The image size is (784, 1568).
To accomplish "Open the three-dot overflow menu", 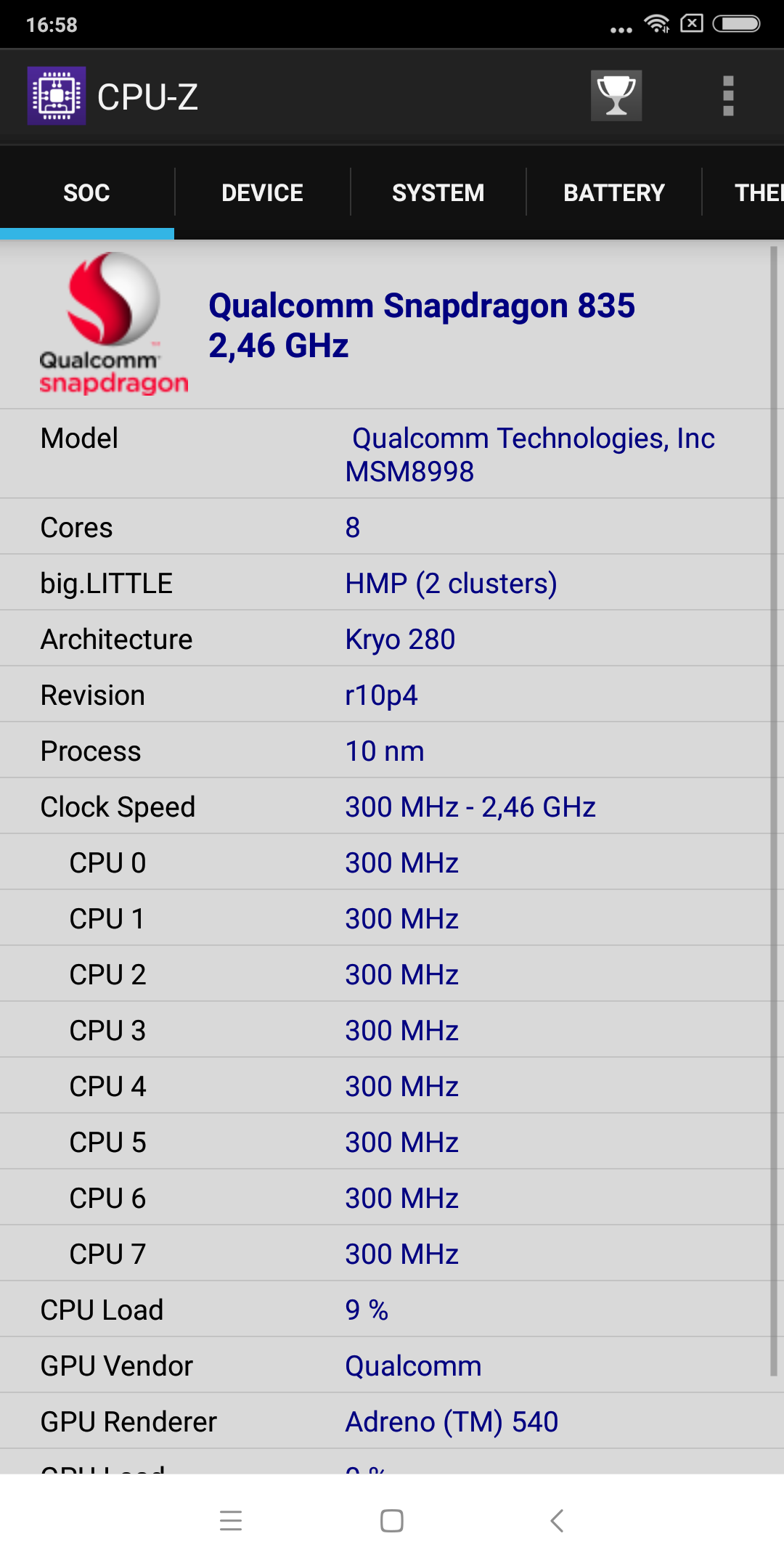I will [x=728, y=96].
